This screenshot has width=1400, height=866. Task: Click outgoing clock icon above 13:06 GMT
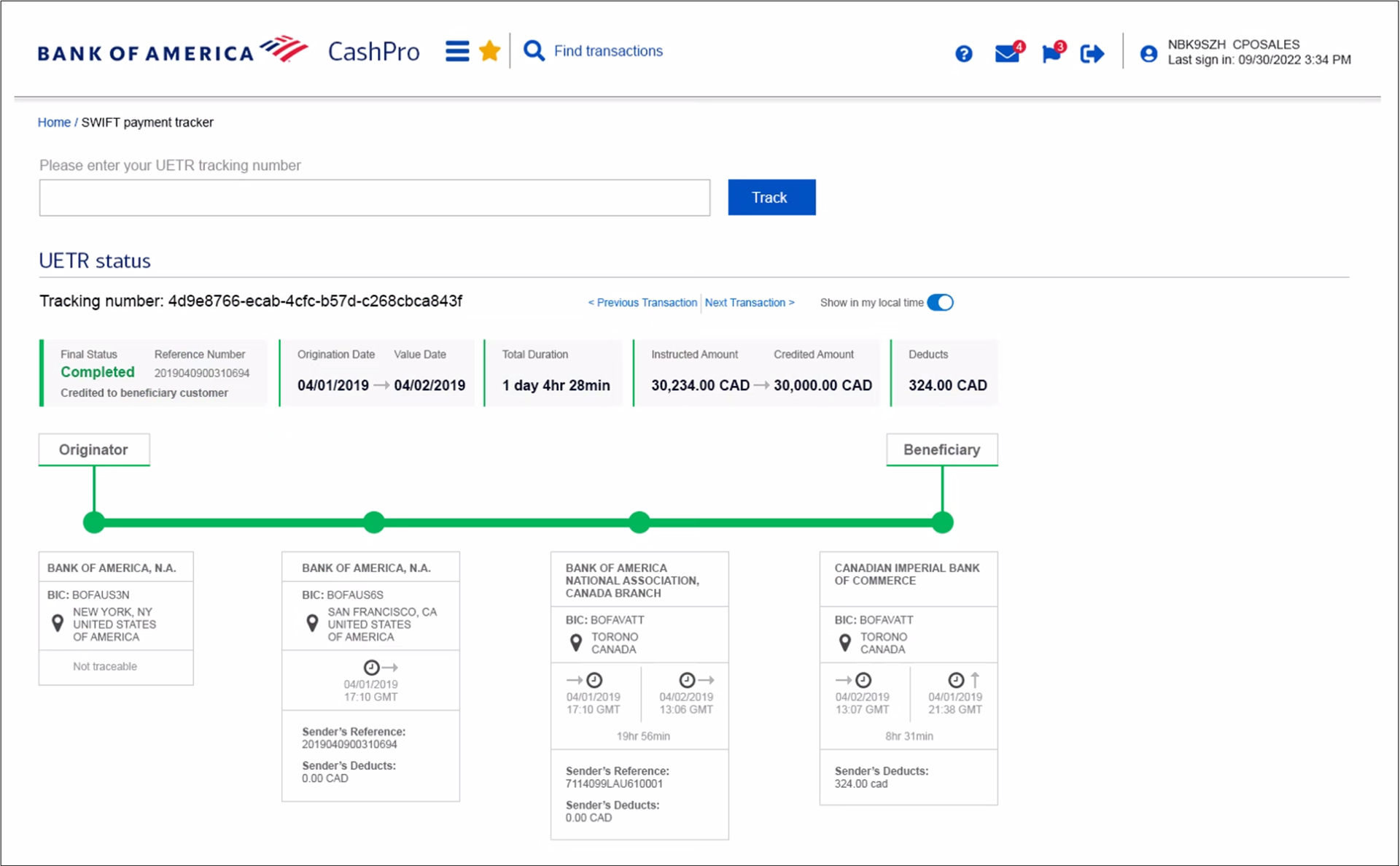[687, 680]
